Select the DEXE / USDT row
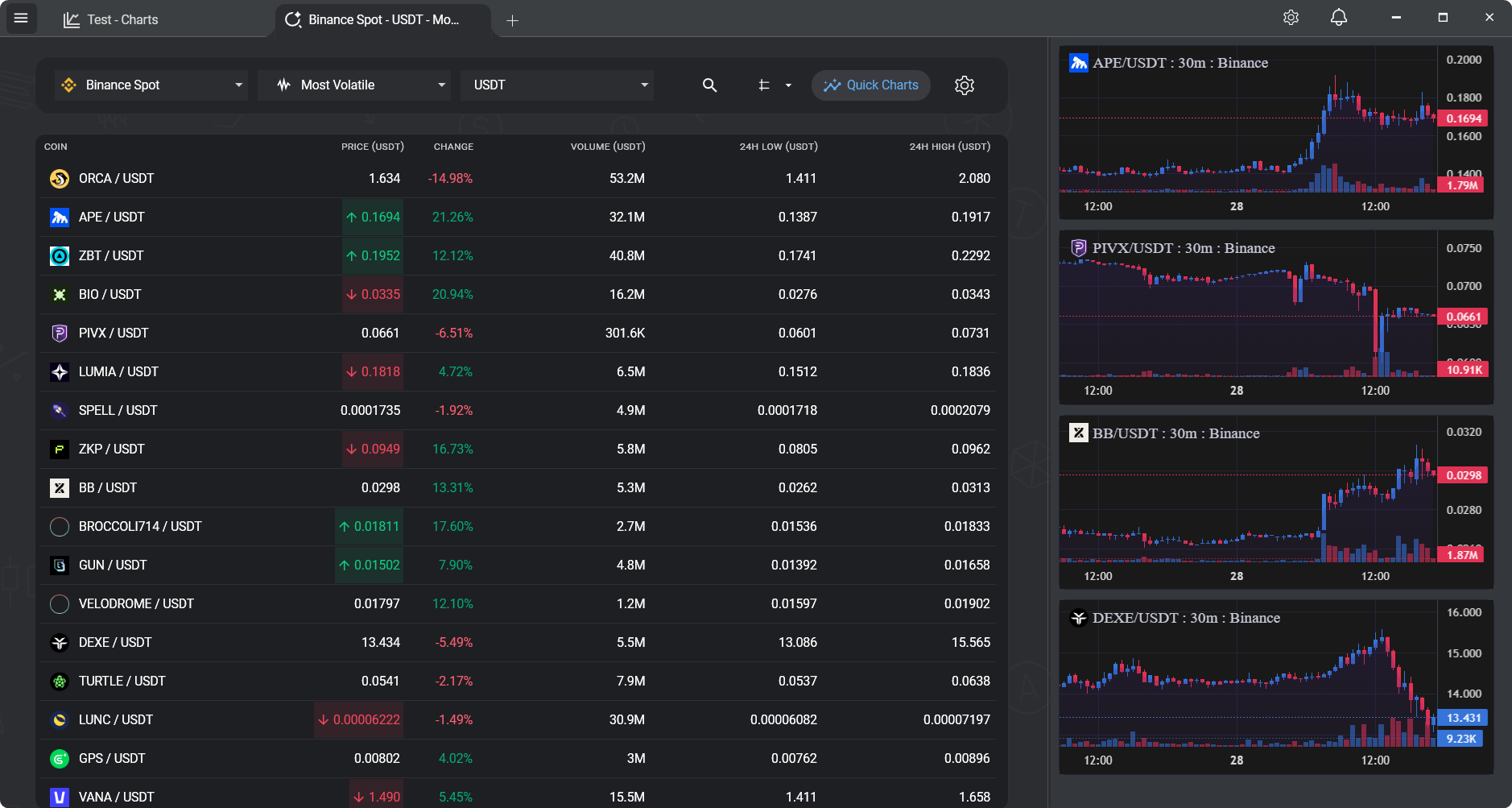 [x=515, y=643]
